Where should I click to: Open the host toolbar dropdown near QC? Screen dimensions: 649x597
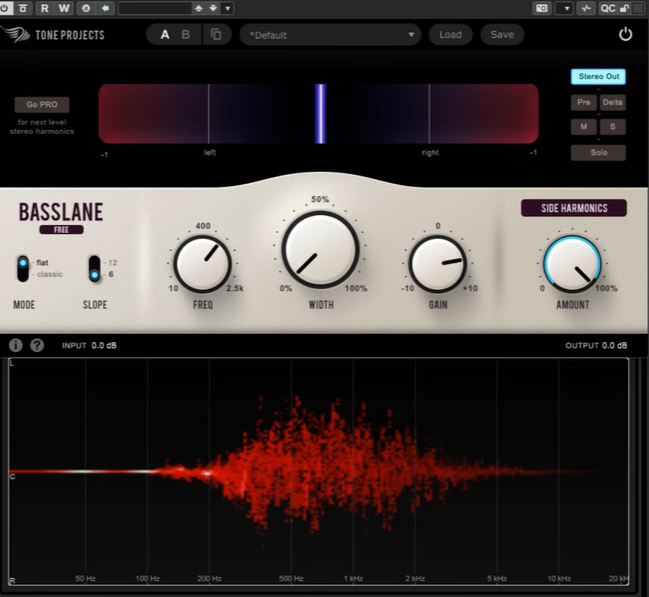click(x=565, y=8)
